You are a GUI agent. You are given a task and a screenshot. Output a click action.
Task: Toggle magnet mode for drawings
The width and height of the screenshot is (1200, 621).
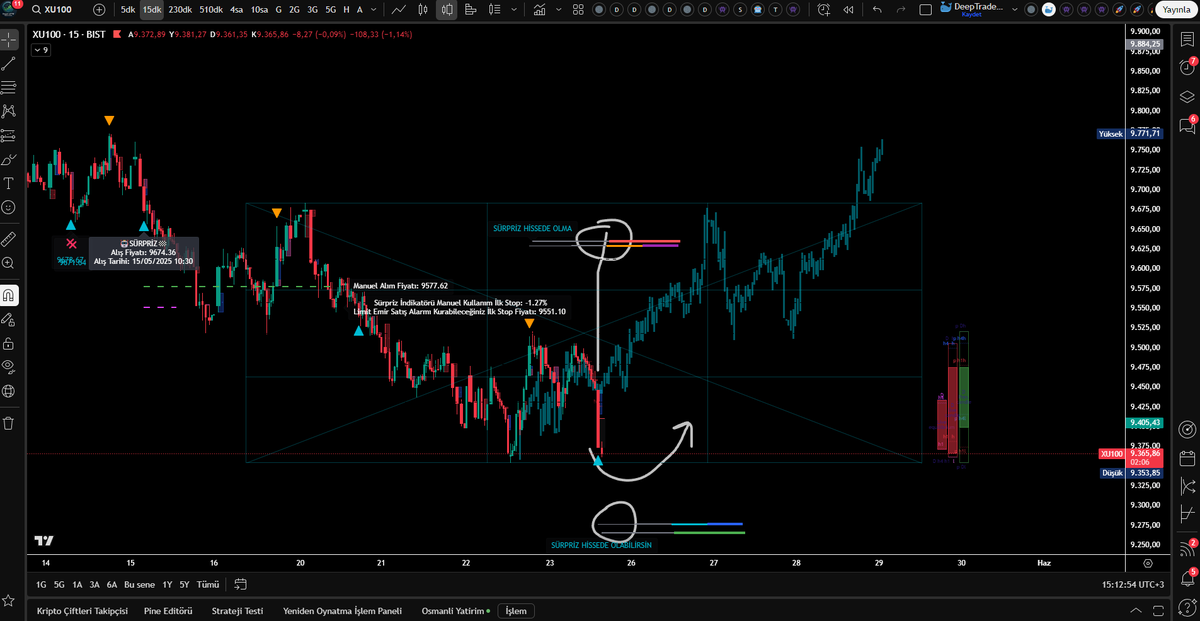9,296
